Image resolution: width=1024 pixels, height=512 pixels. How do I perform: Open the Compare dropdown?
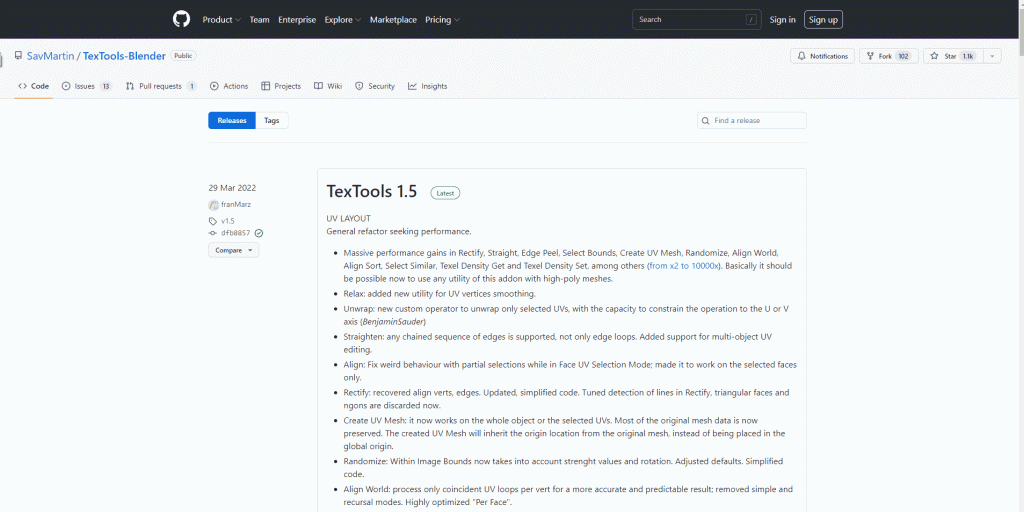click(x=233, y=250)
